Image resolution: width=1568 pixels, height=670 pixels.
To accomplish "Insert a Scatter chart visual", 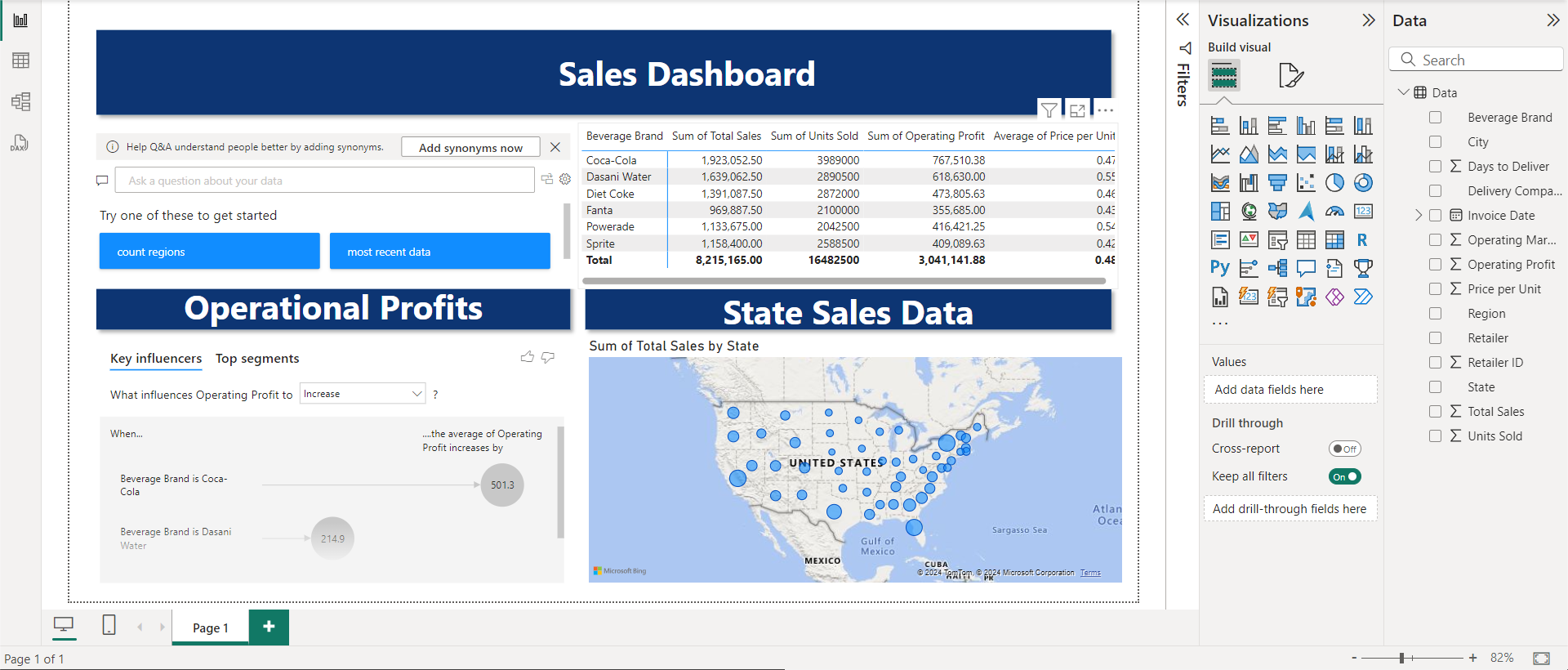I will (1306, 183).
